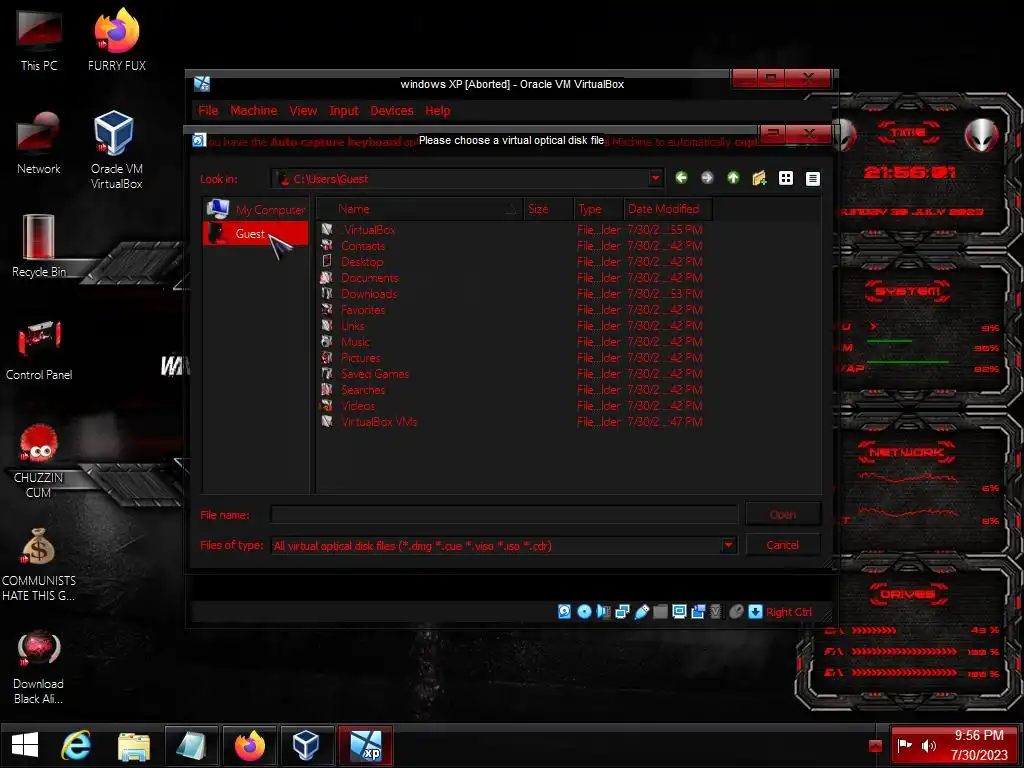The width and height of the screenshot is (1024, 768).
Task: Click the USB status bar icon
Action: [x=641, y=611]
